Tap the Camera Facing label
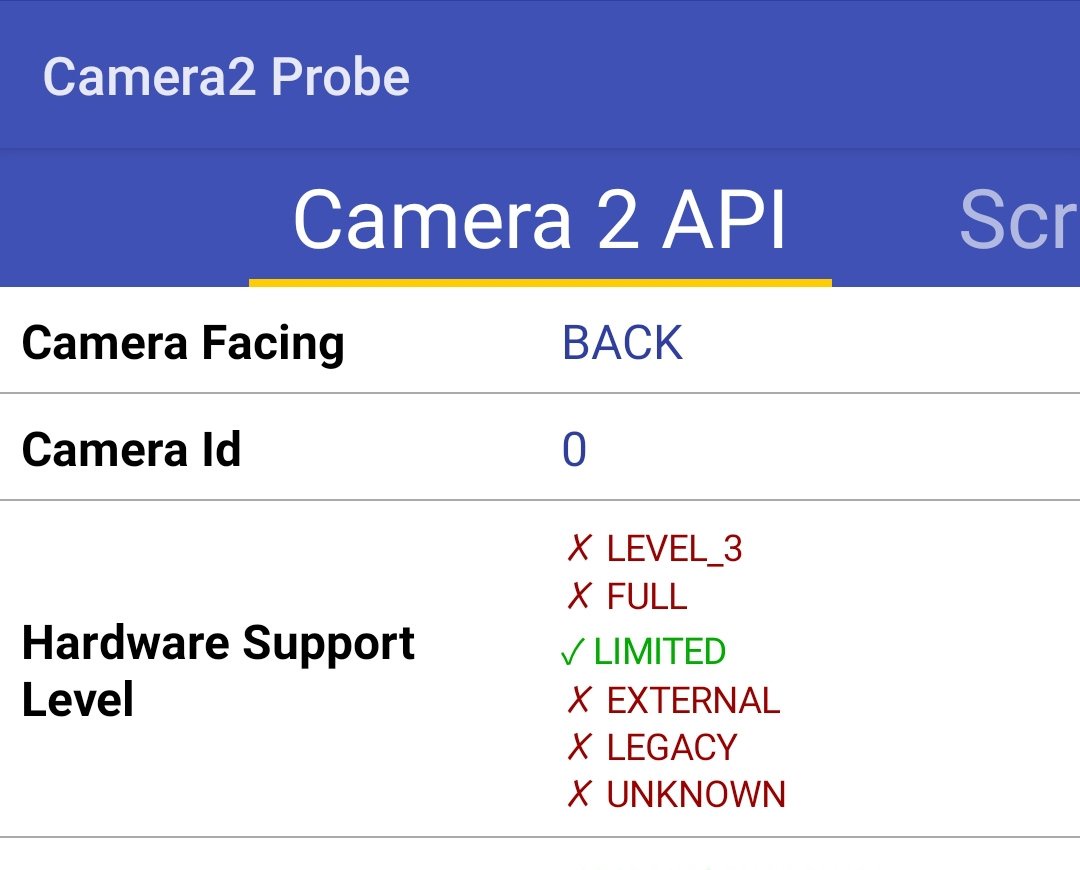 183,343
